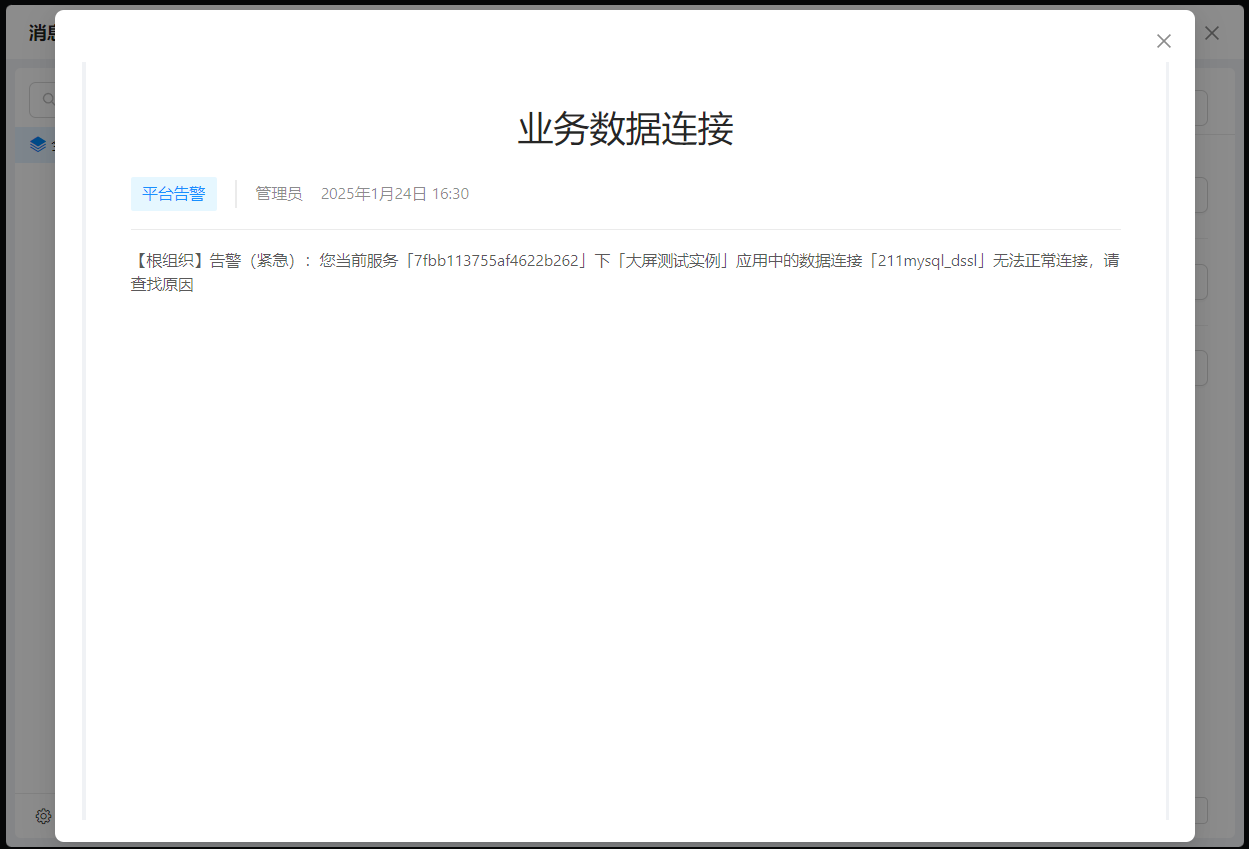The image size is (1249, 849).
Task: Click the 2025年1月24日 16:30 timestamp
Action: point(394,194)
